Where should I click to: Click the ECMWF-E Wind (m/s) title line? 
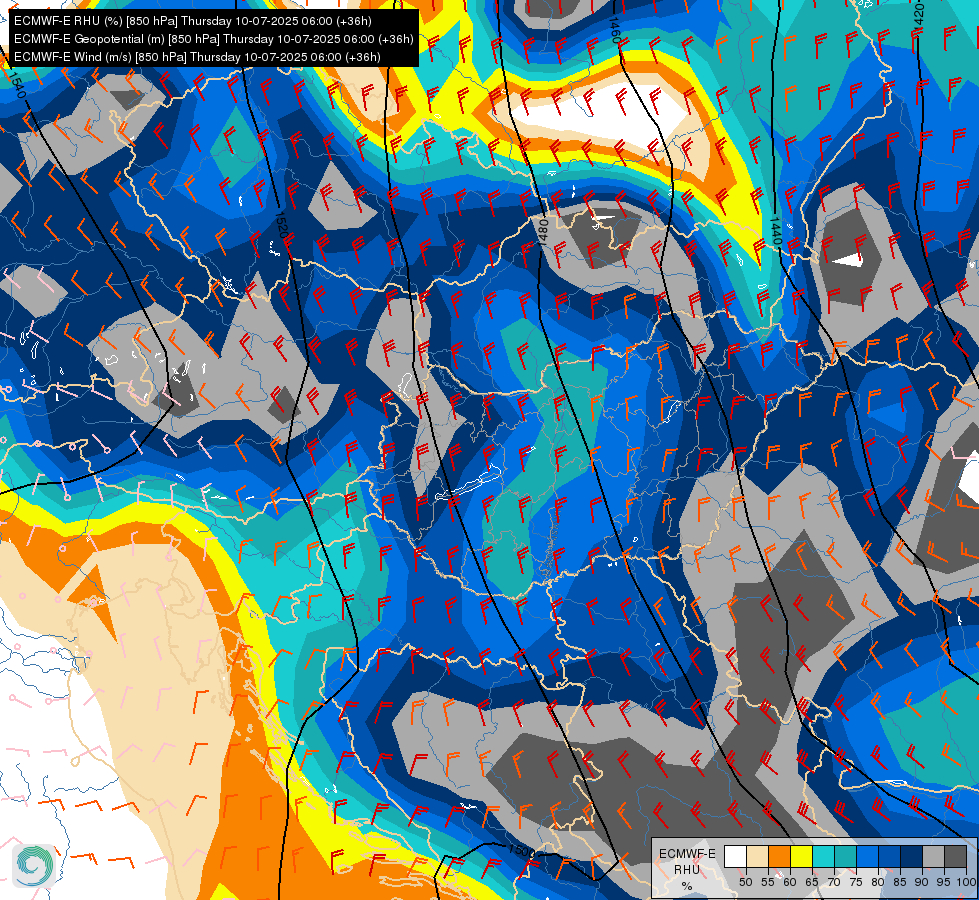(x=197, y=57)
